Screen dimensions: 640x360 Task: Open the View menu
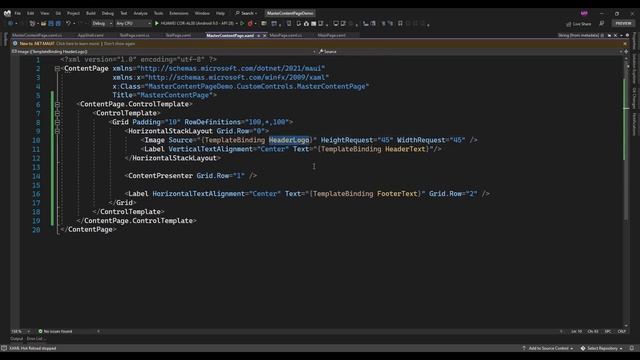click(44, 13)
